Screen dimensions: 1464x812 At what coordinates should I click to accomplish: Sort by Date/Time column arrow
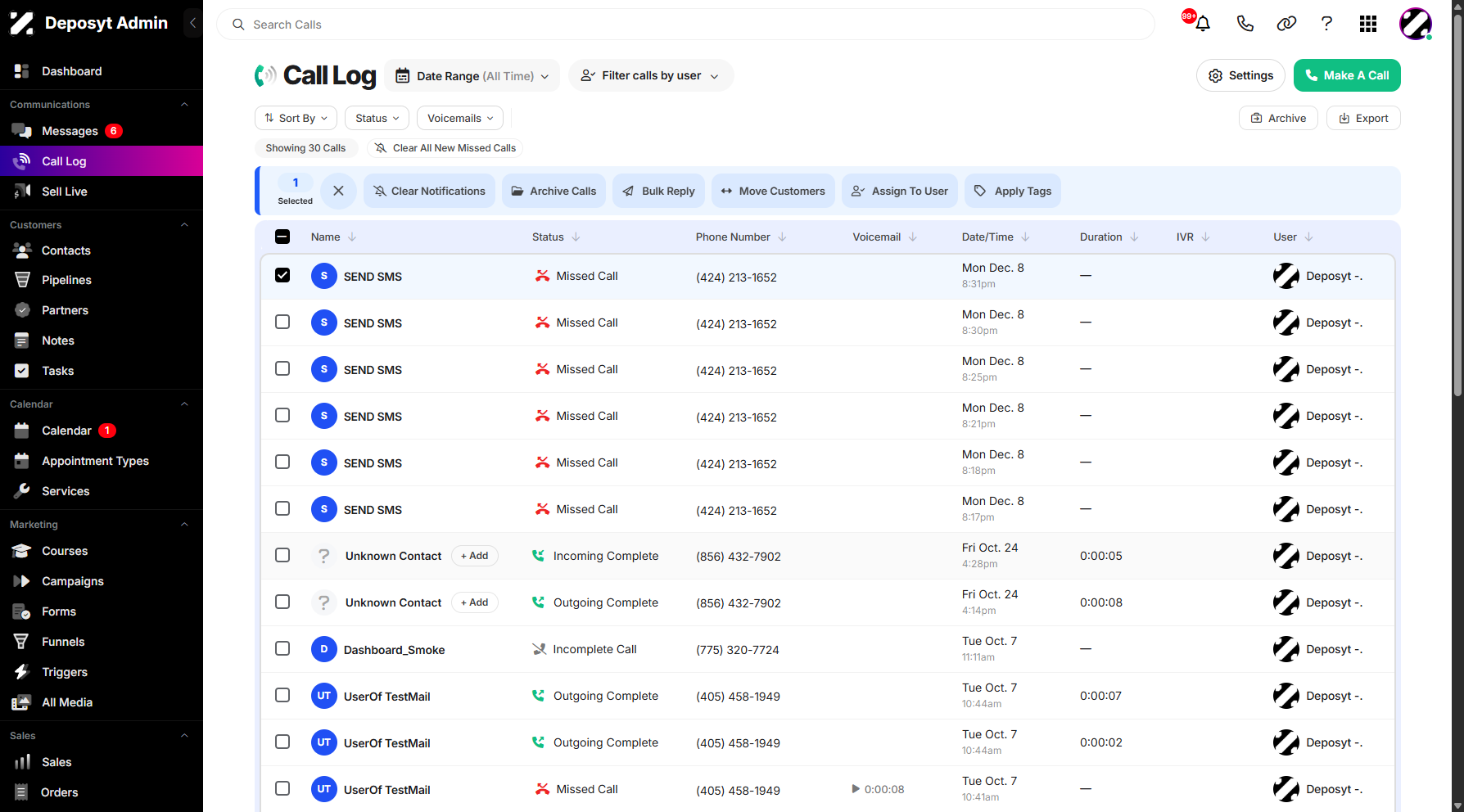[1025, 237]
